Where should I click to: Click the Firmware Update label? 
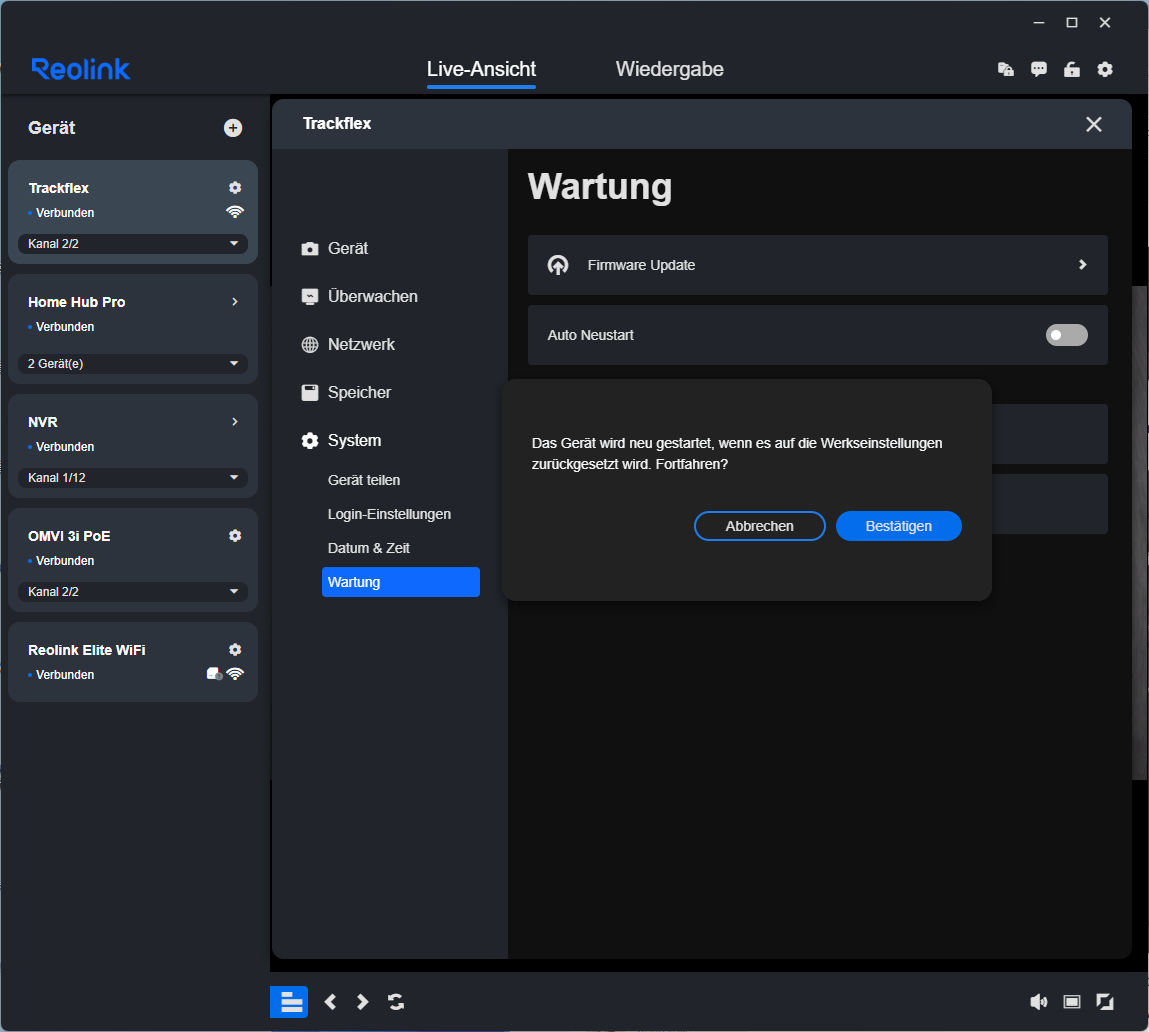pyautogui.click(x=641, y=265)
